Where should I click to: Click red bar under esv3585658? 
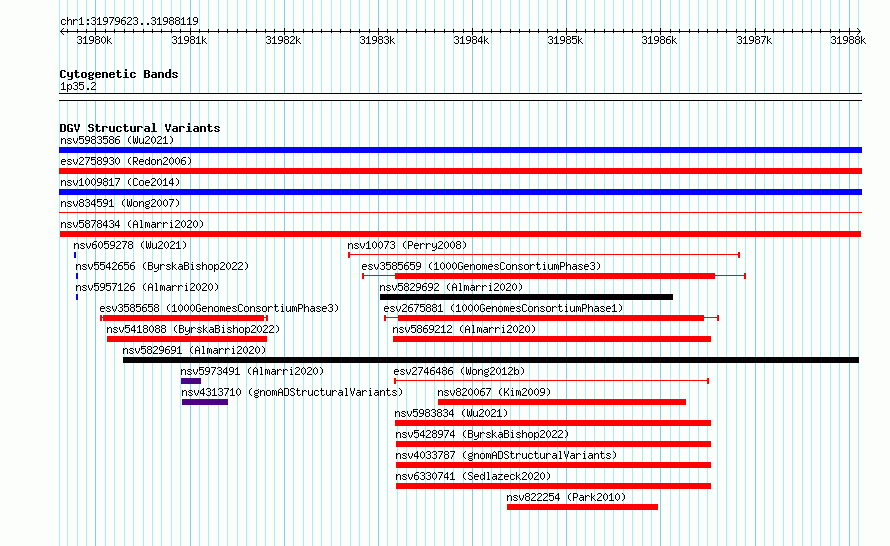coord(184,318)
